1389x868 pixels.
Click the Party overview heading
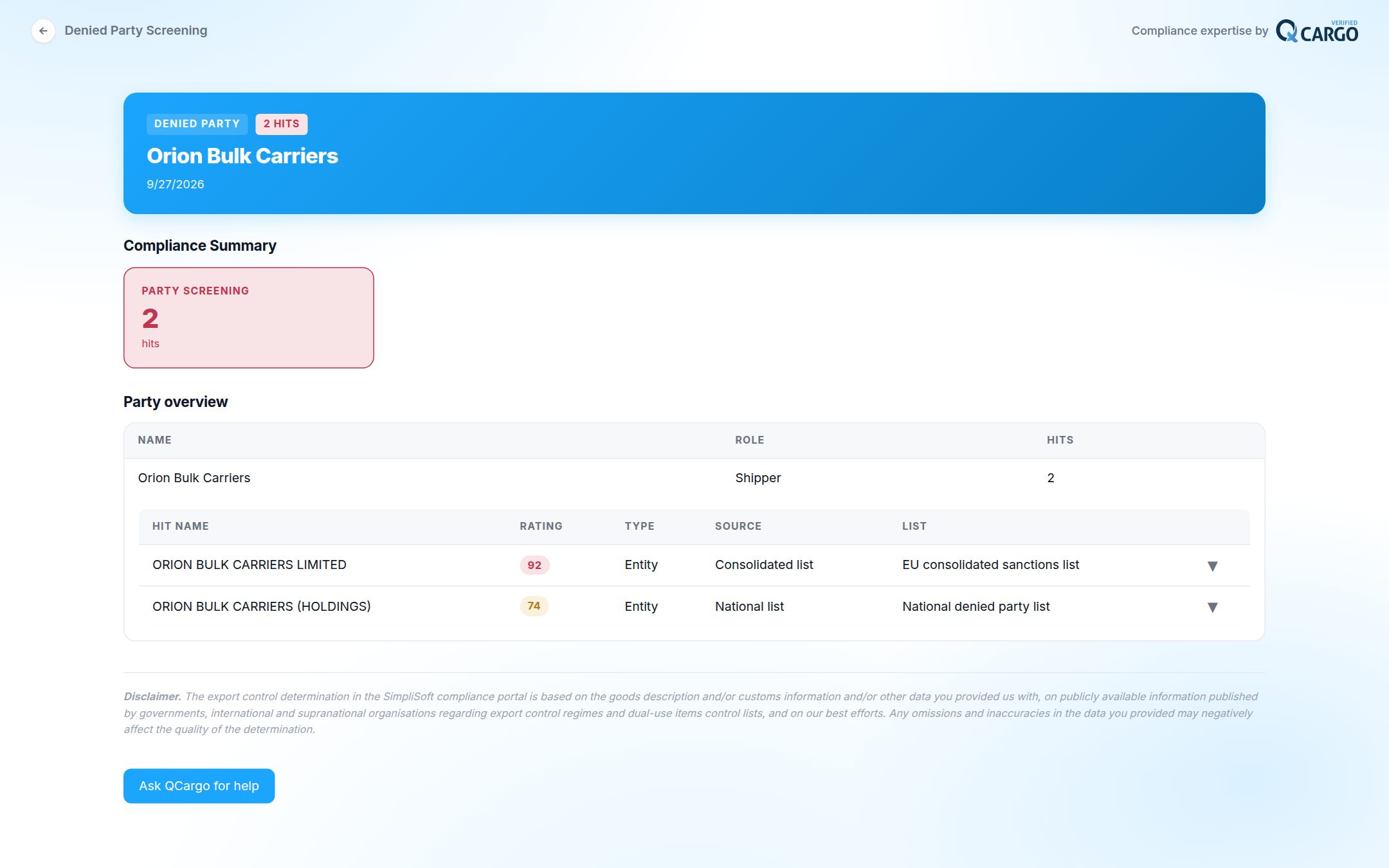coord(176,402)
